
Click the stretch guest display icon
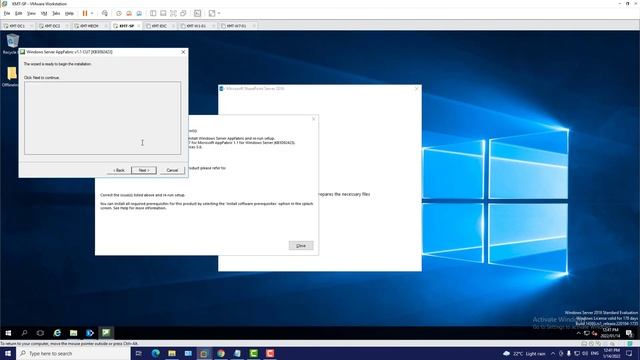click(212, 13)
